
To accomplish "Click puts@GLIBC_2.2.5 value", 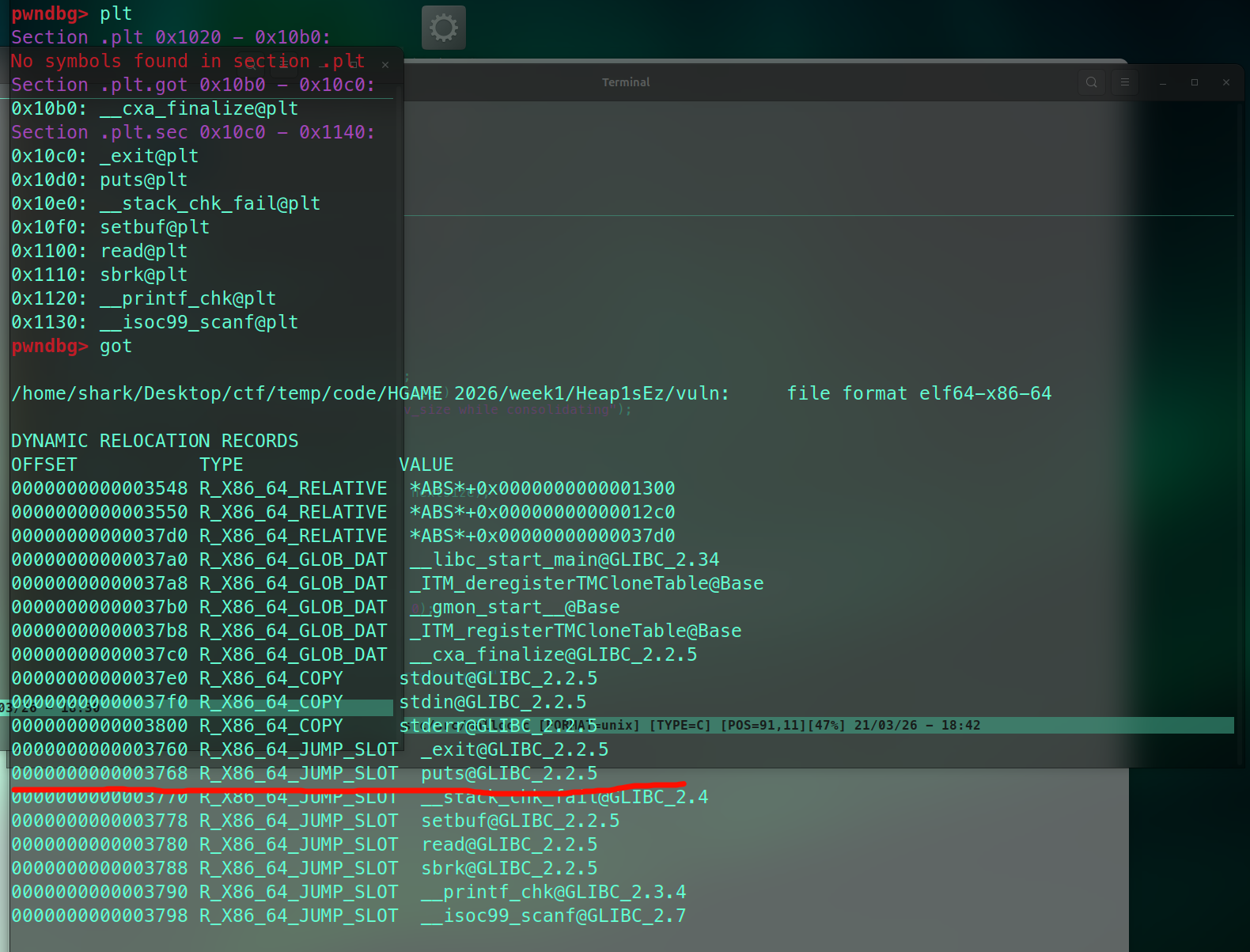I will (509, 773).
